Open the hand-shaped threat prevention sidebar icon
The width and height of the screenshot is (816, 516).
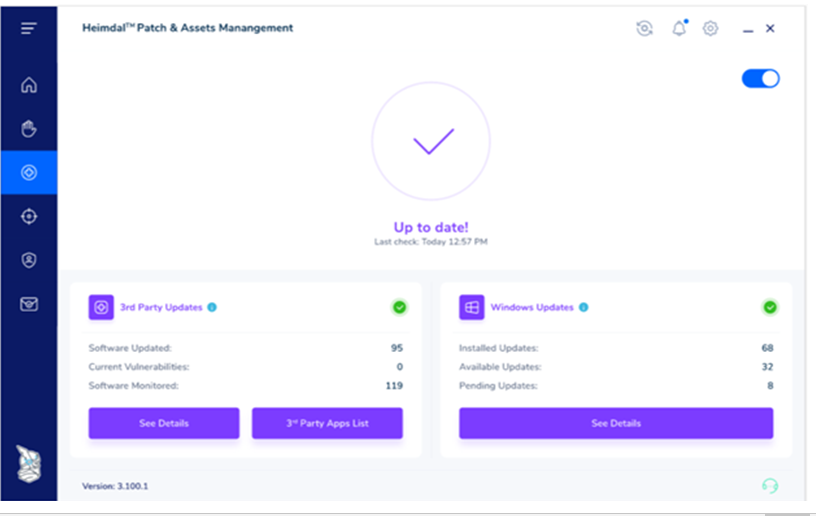(x=29, y=128)
